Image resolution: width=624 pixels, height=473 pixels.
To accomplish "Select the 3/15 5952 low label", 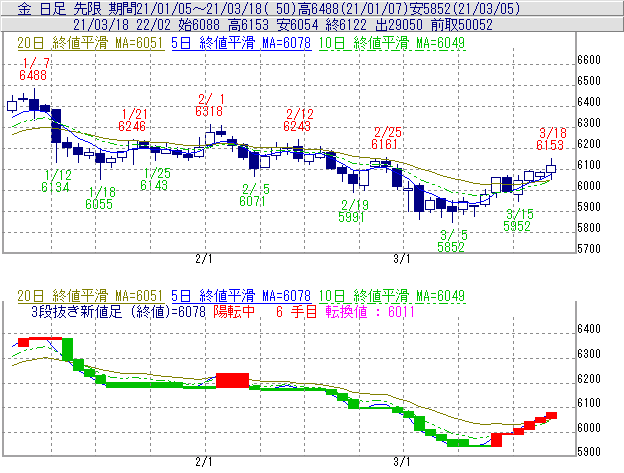I will [x=518, y=220].
